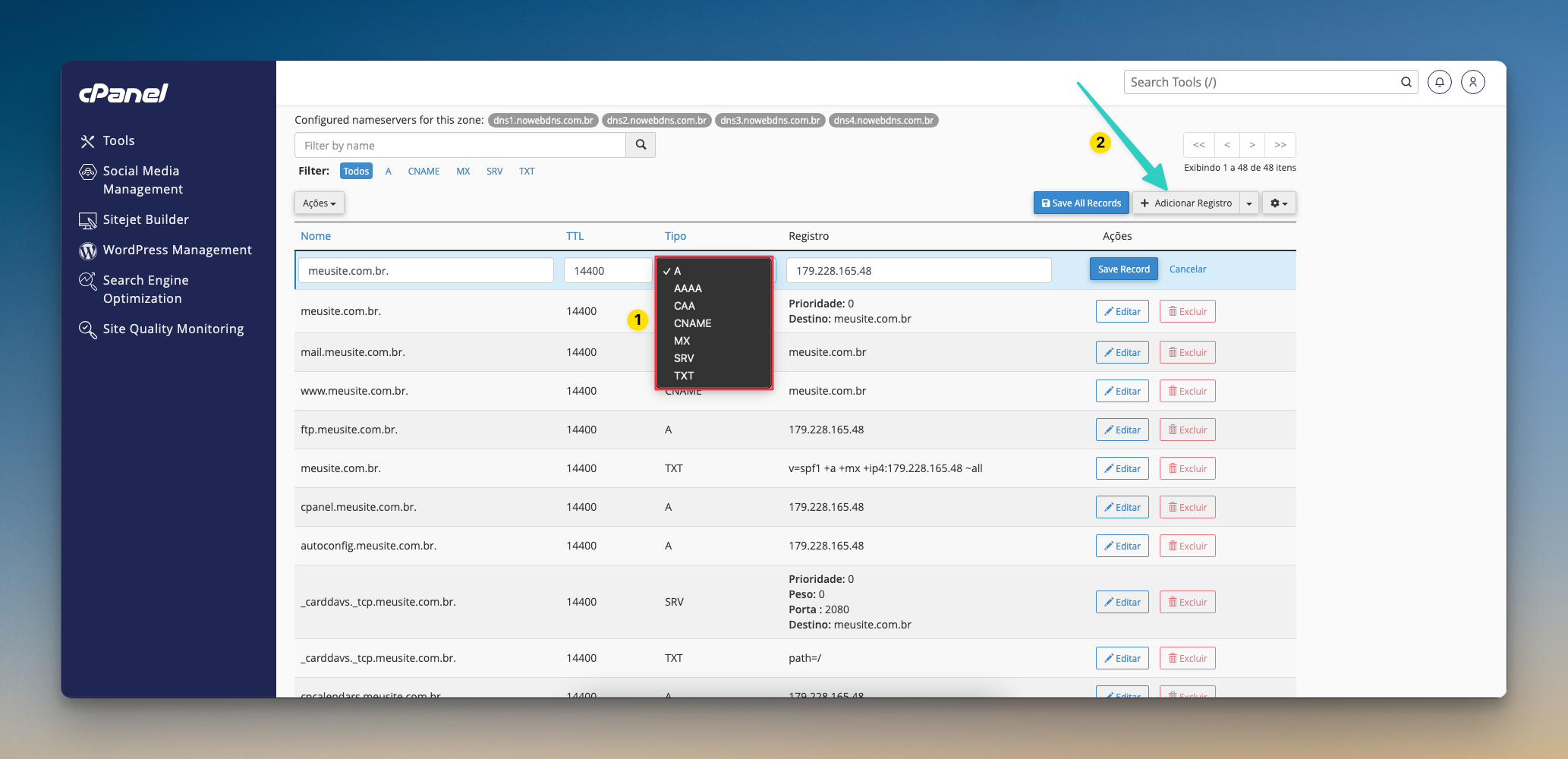
Task: Click the filter-by-name search magnifier button
Action: click(x=641, y=145)
